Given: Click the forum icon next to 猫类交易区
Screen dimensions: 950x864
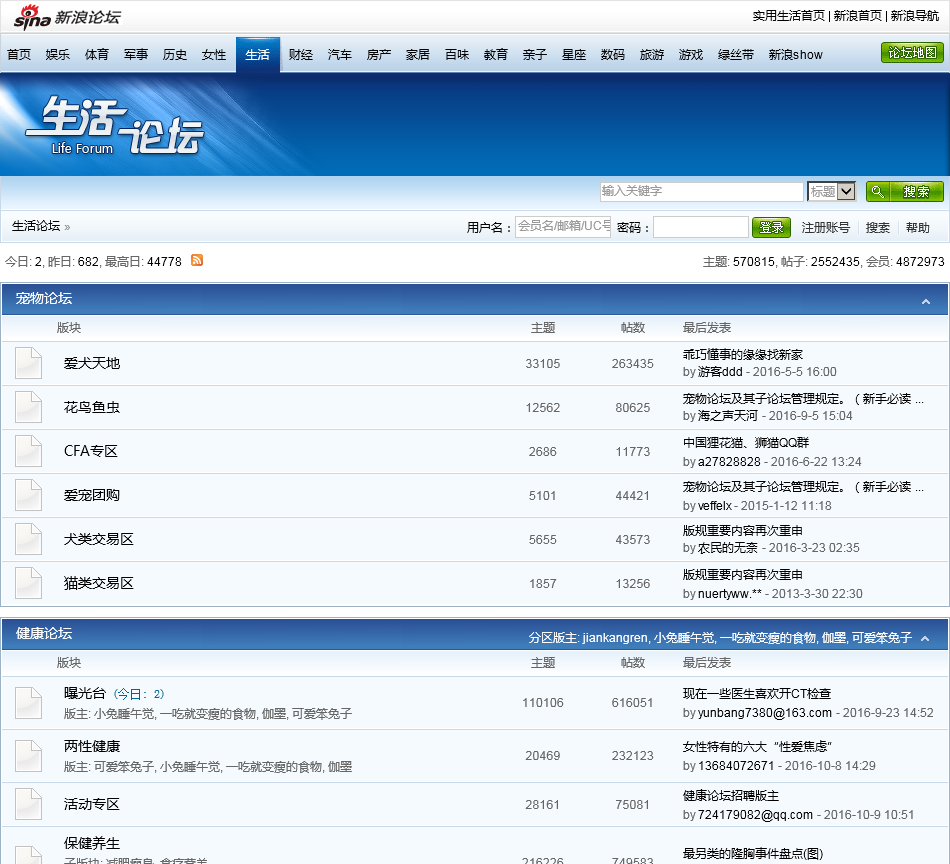Looking at the screenshot, I should click(28, 583).
